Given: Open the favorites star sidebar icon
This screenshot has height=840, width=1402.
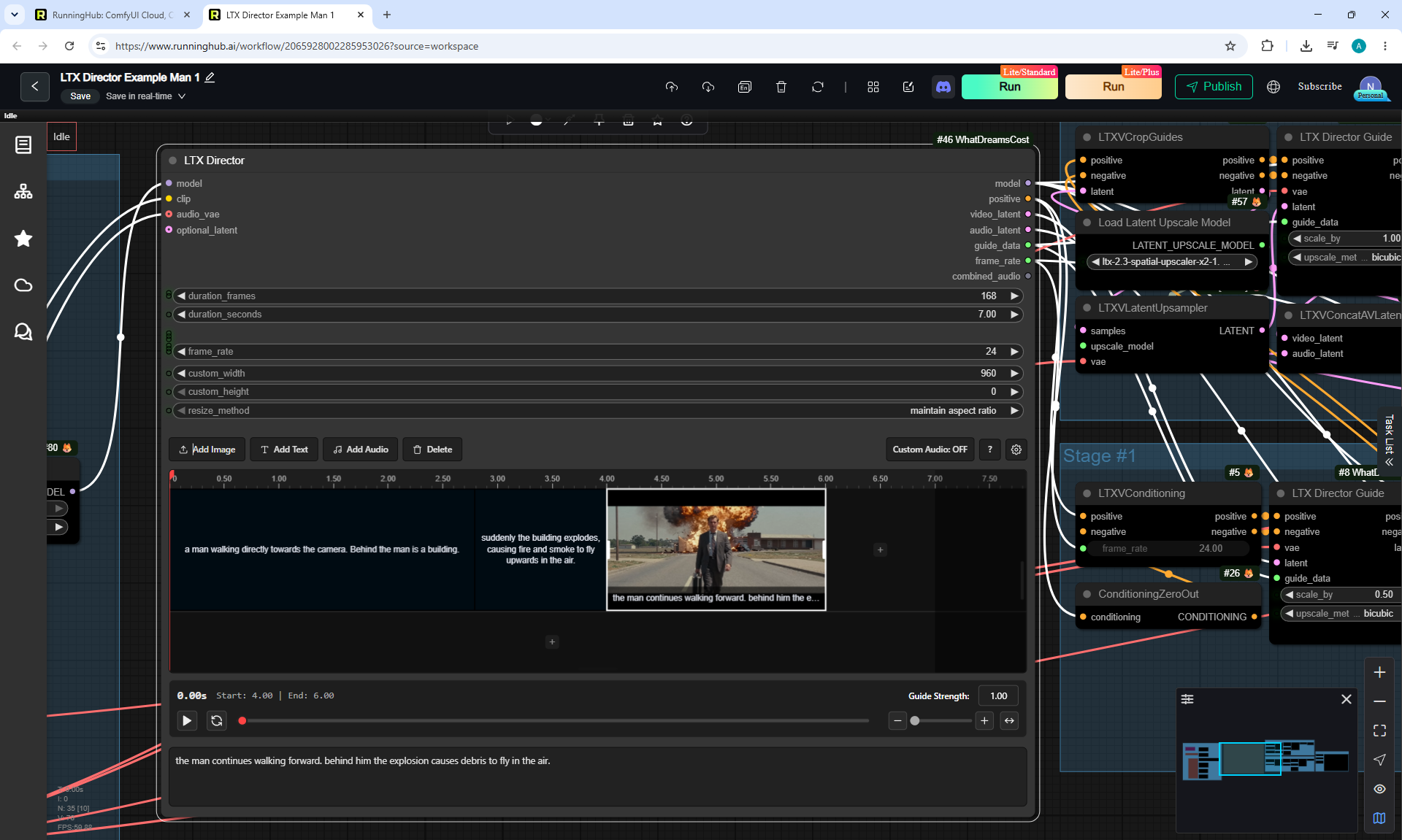Looking at the screenshot, I should pyautogui.click(x=23, y=239).
